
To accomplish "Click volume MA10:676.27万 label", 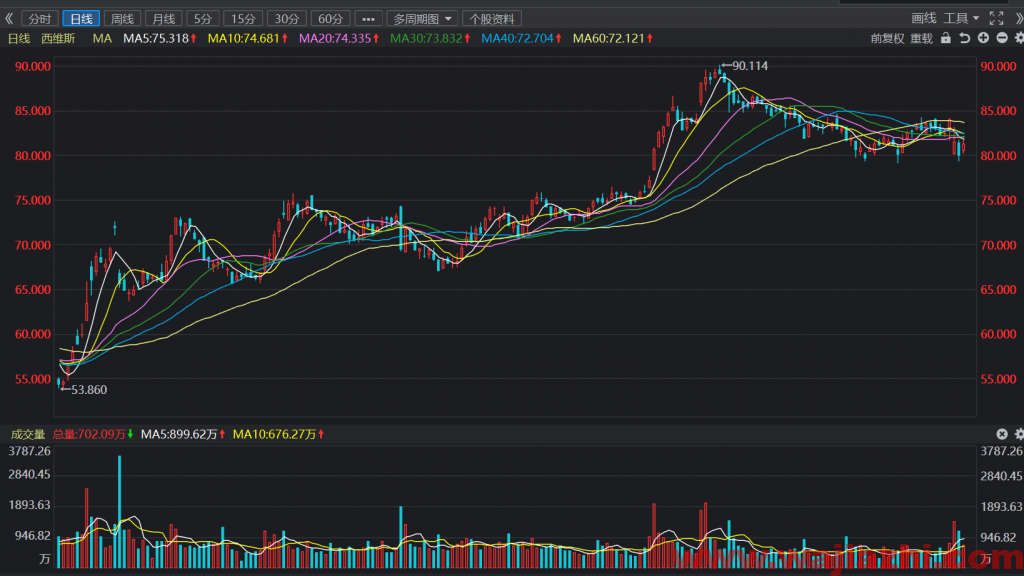I will tap(279, 434).
